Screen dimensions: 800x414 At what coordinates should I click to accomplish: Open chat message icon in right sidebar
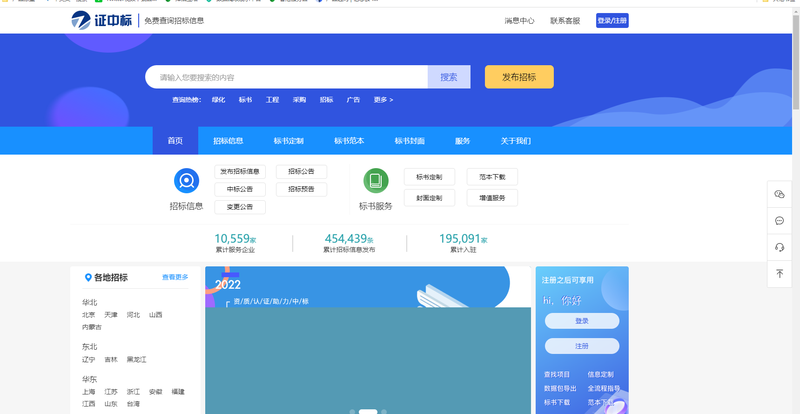point(779,220)
